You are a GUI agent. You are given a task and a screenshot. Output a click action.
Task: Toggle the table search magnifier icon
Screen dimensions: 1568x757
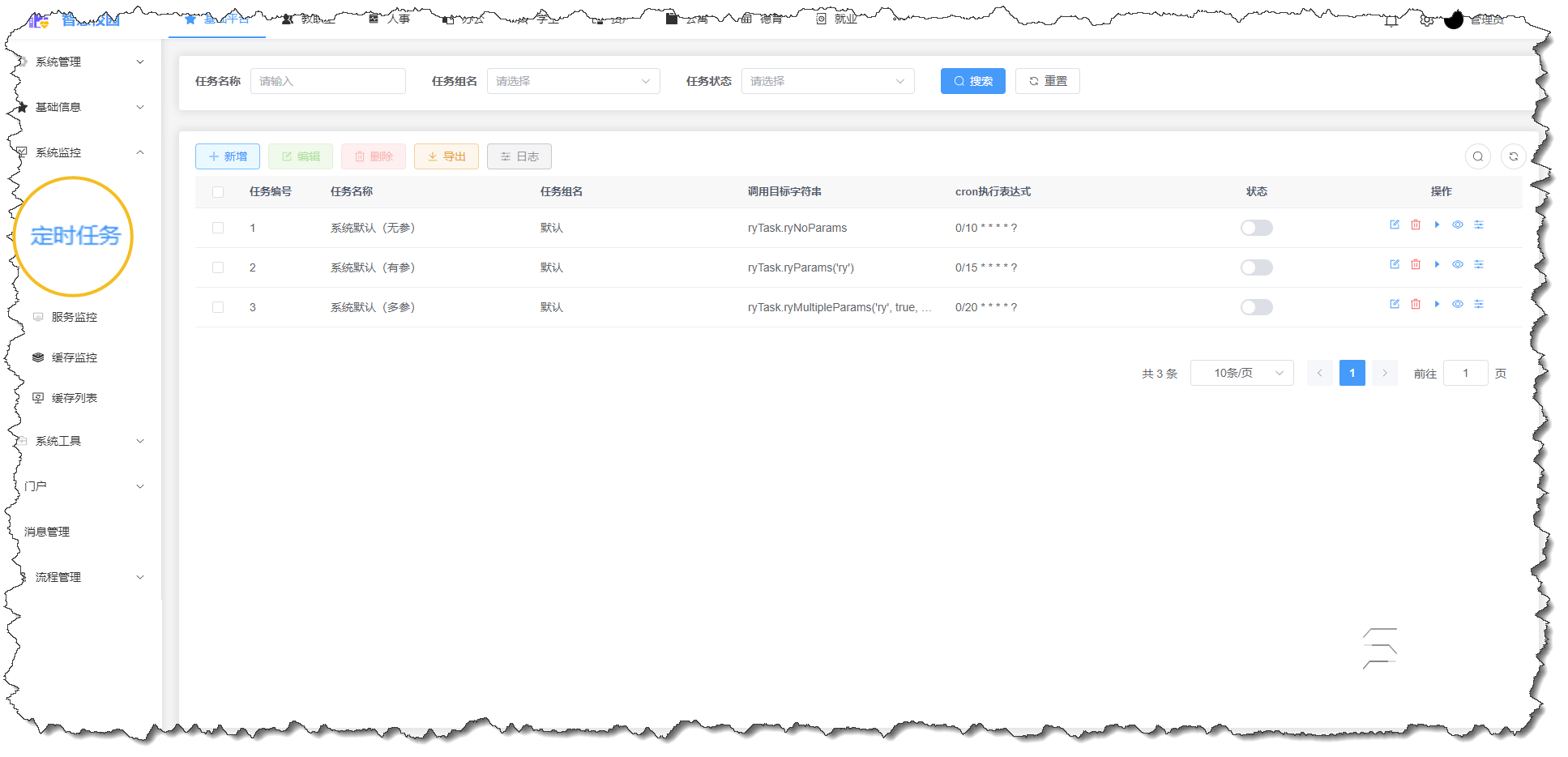[1478, 156]
